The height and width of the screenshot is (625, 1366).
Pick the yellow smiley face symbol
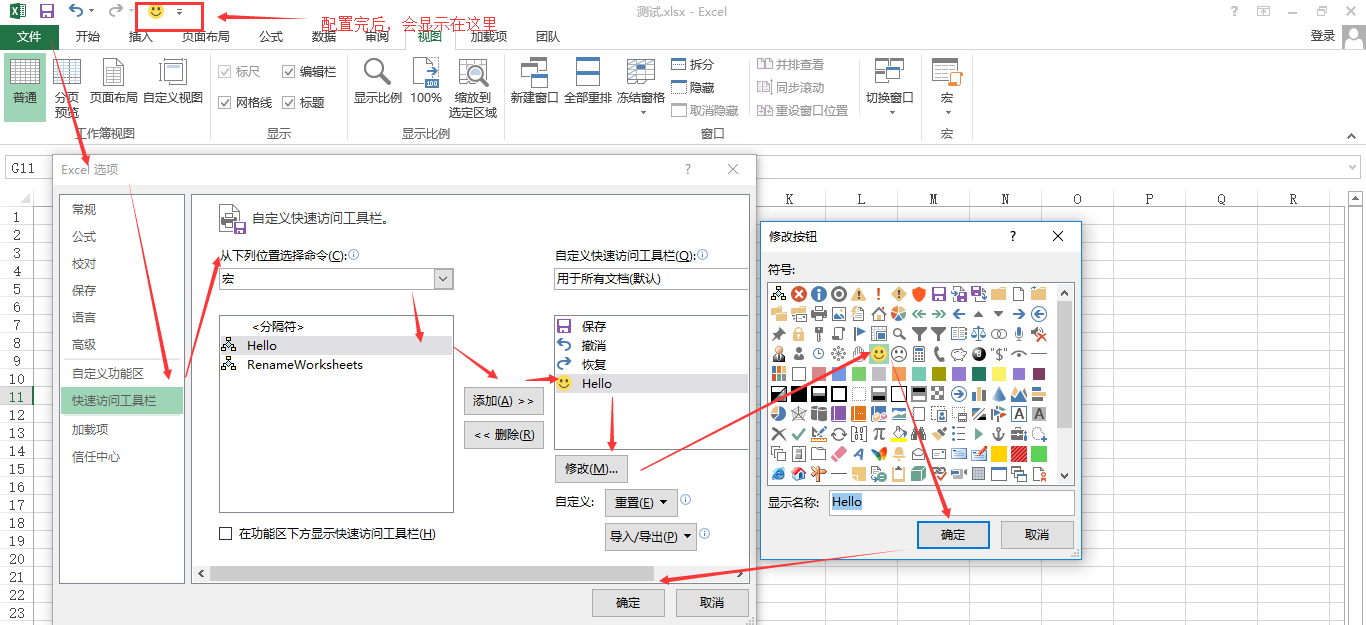[879, 353]
